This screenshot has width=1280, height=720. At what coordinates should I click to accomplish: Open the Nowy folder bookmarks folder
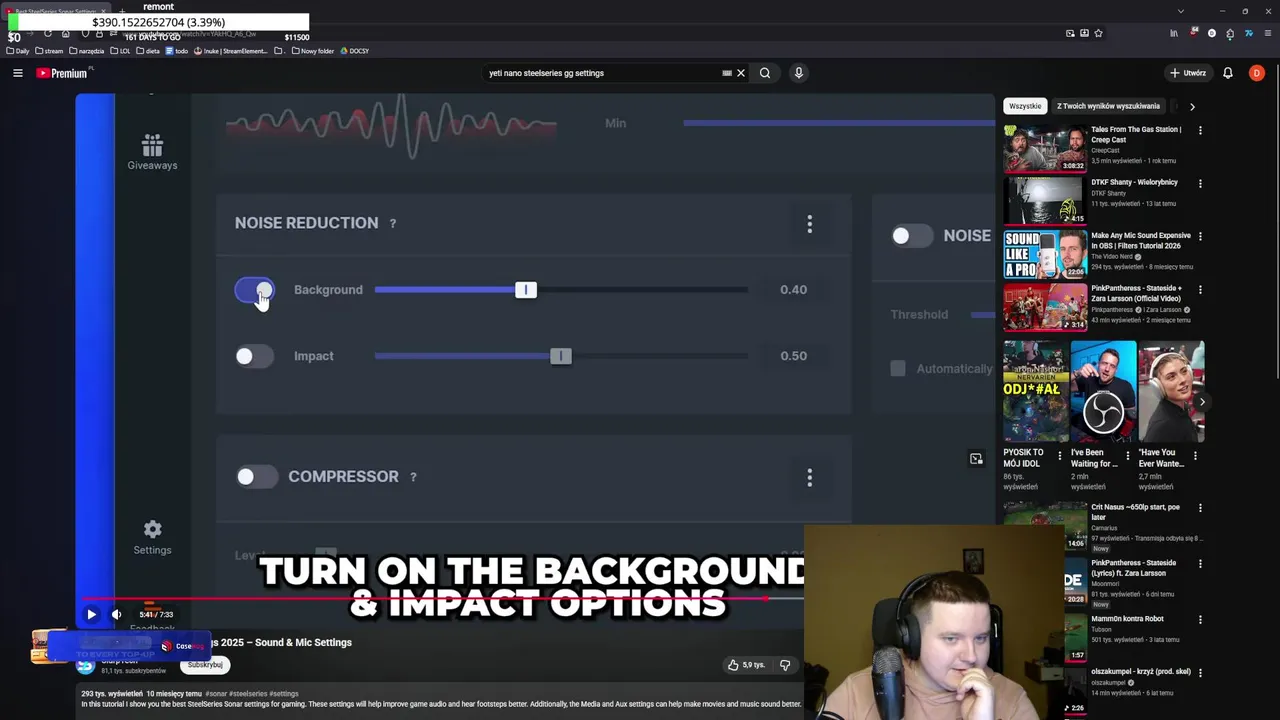point(313,51)
